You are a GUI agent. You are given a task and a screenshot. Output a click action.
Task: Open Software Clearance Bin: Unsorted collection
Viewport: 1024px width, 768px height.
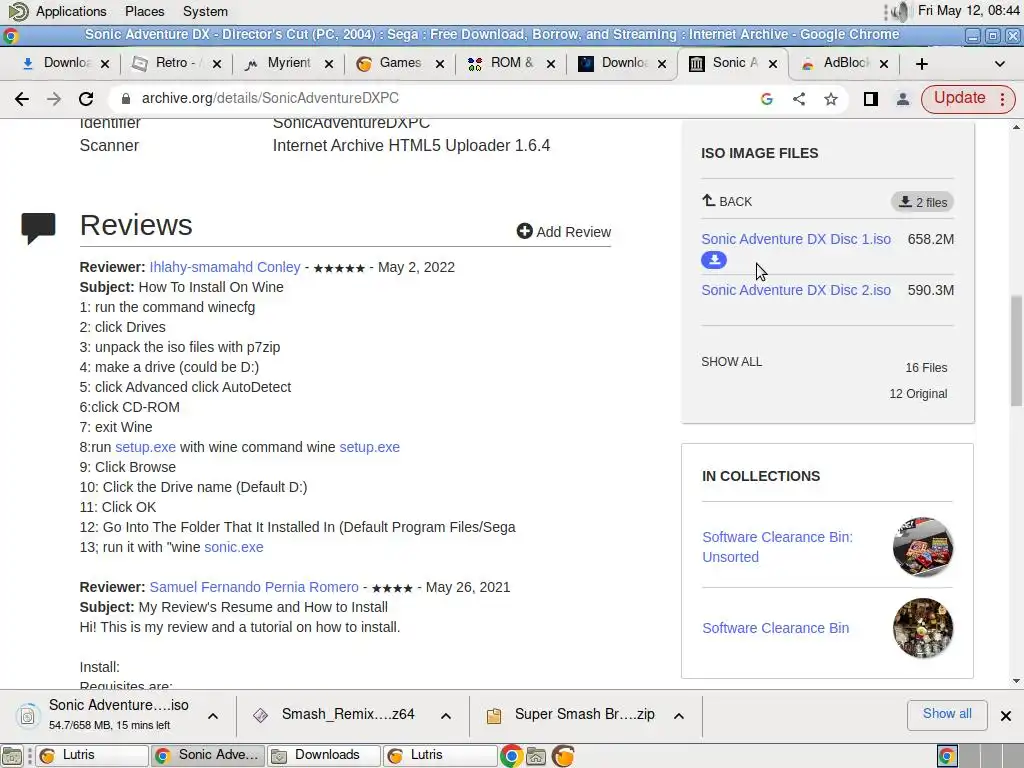click(777, 547)
